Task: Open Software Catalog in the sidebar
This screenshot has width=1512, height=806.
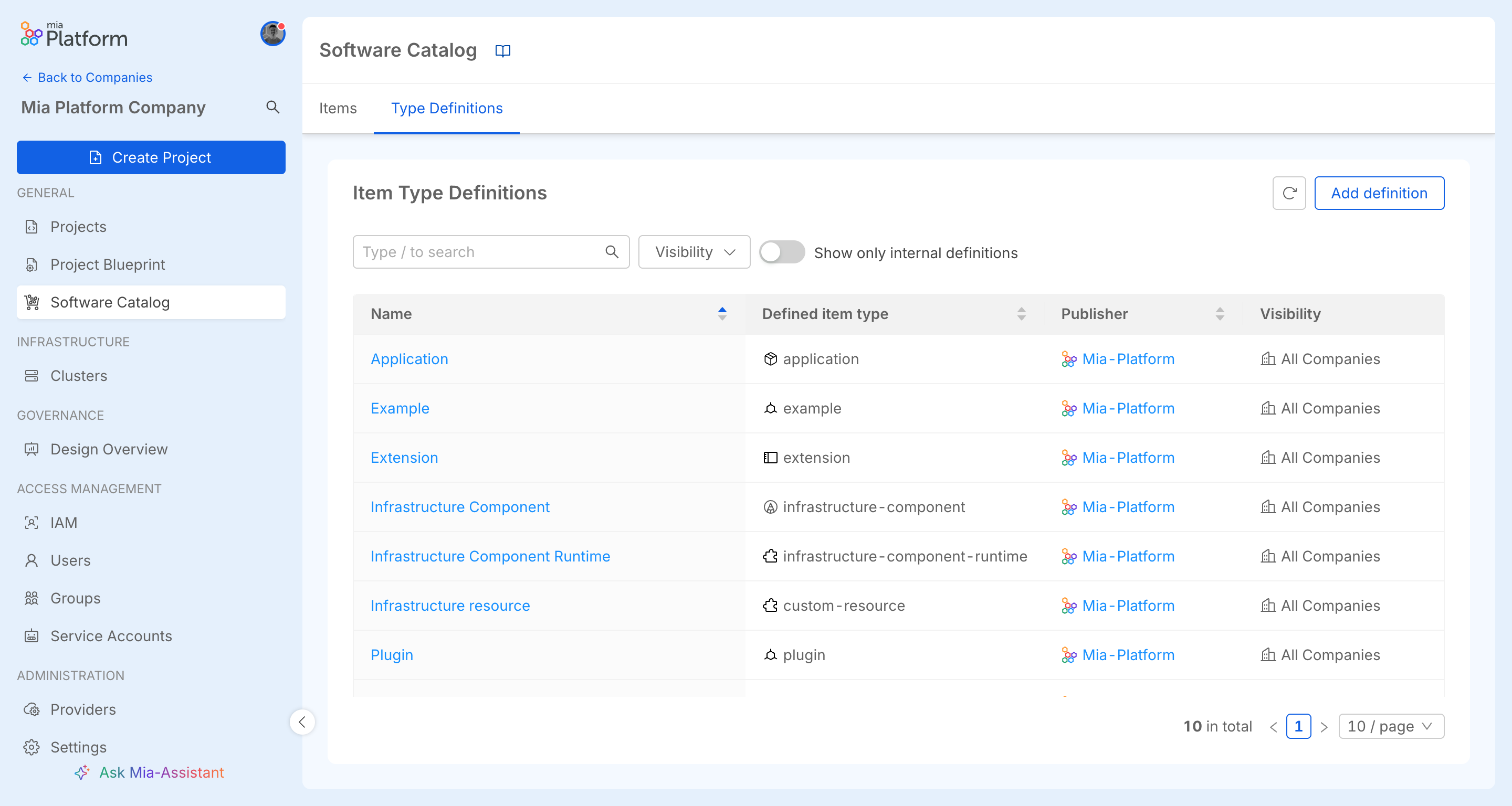Action: coord(151,302)
